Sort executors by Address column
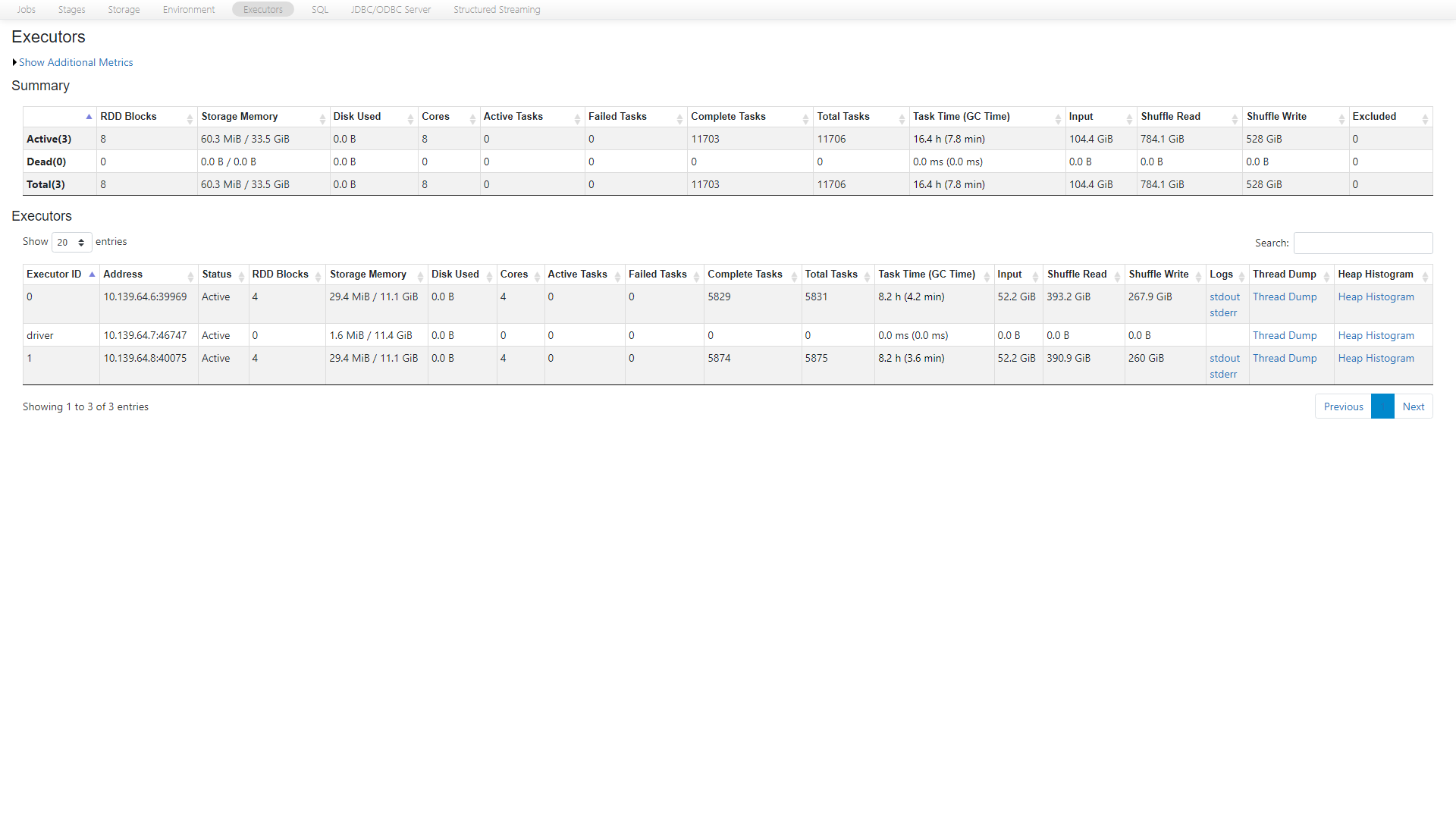The height and width of the screenshot is (819, 1456). point(123,274)
